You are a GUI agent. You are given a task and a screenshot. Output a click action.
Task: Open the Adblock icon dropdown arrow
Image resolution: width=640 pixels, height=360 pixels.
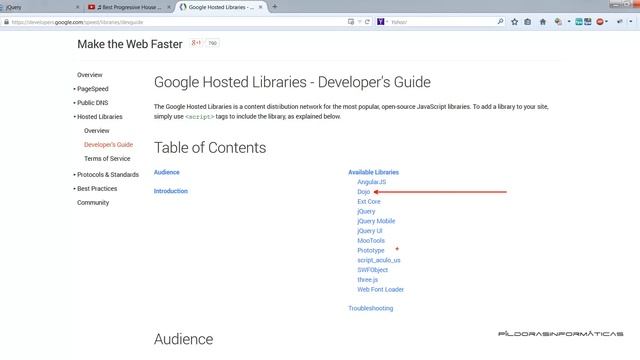click(607, 22)
